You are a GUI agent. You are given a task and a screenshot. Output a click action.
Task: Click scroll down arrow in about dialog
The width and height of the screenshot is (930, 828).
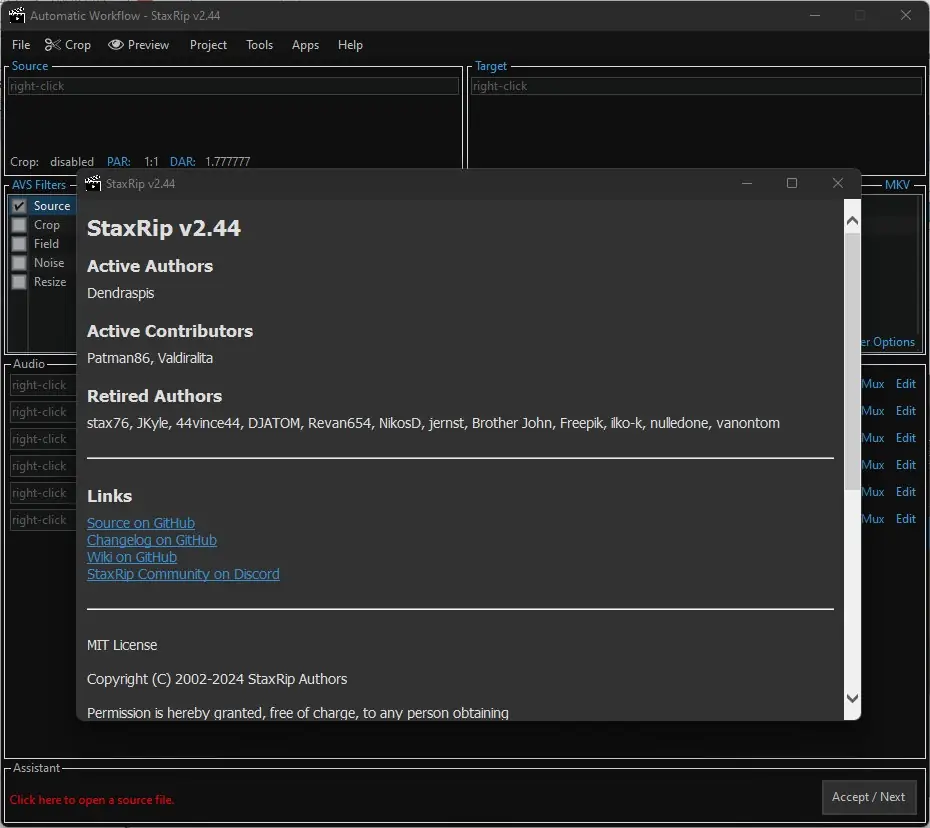pos(852,698)
